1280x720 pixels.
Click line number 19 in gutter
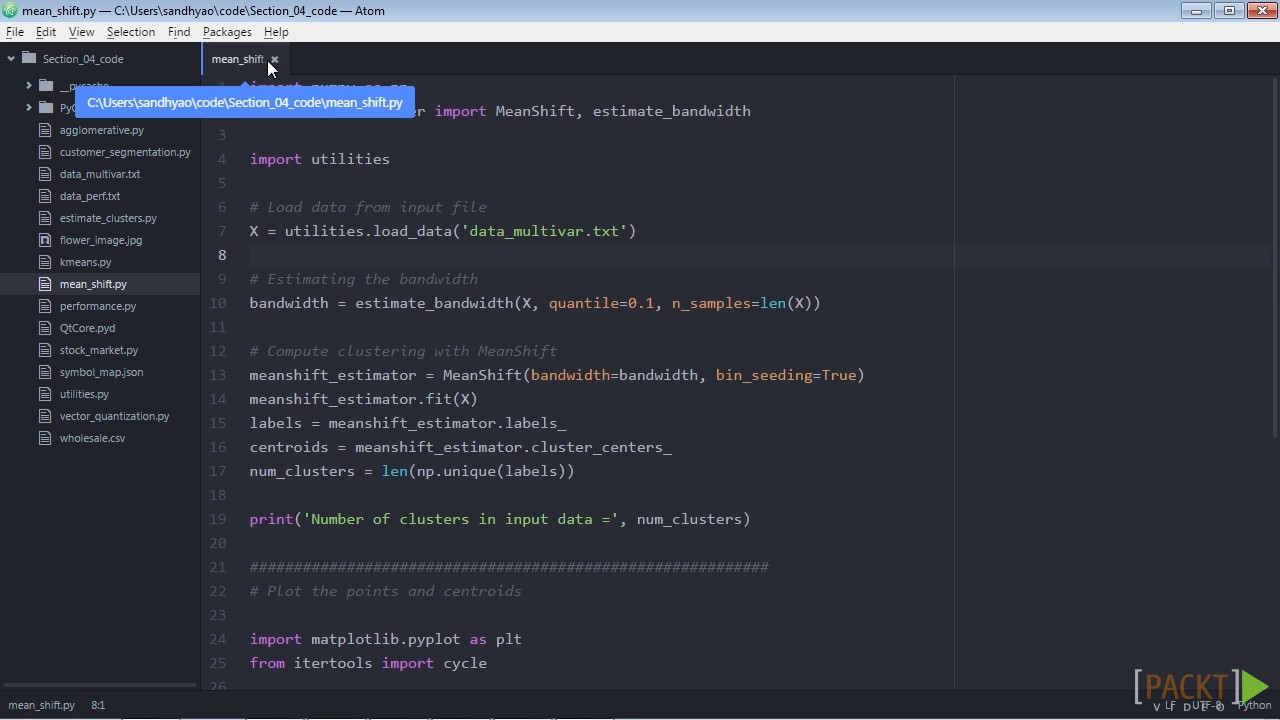point(218,519)
